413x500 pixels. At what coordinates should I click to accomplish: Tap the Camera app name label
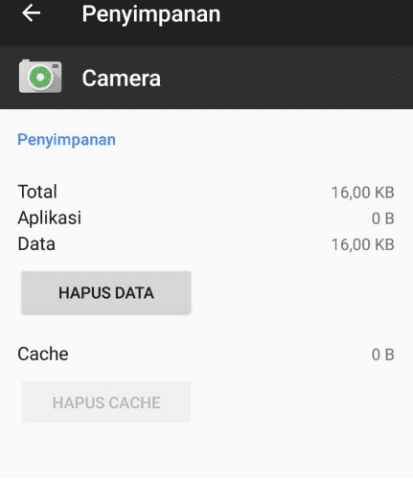121,78
